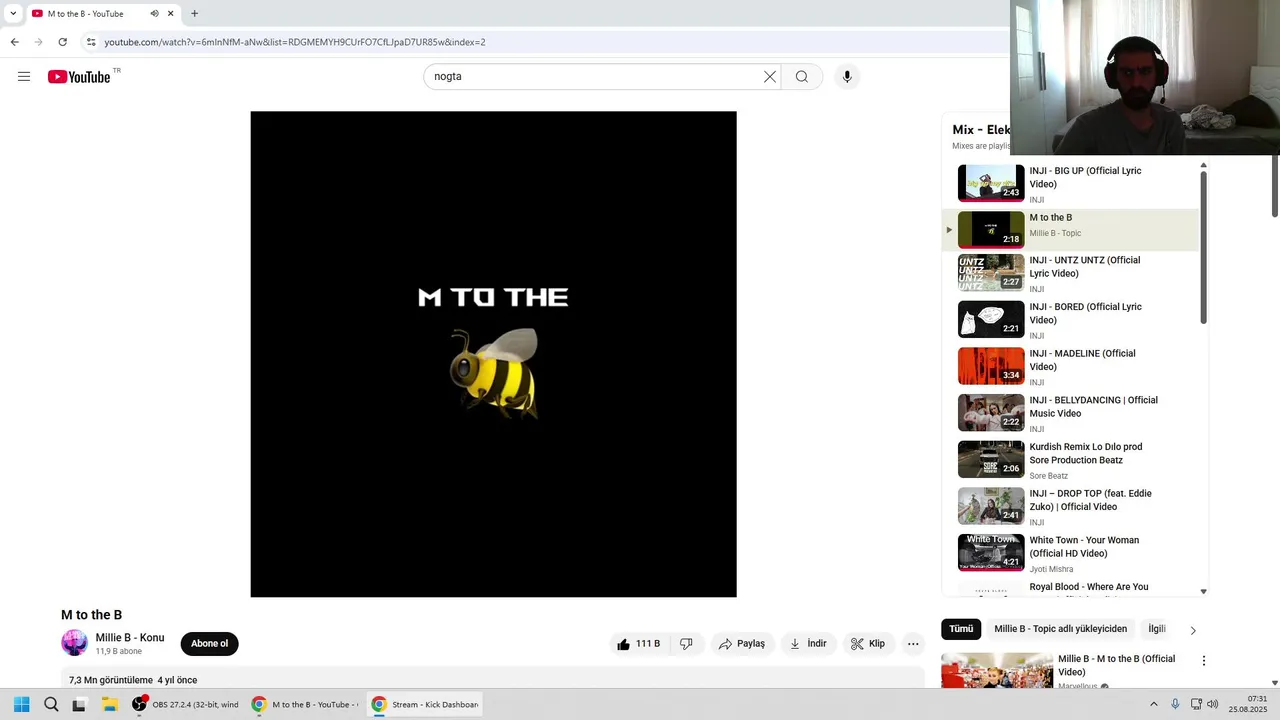Viewport: 1280px width, 720px height.
Task: View site information icon in address bar
Action: pyautogui.click(x=90, y=42)
